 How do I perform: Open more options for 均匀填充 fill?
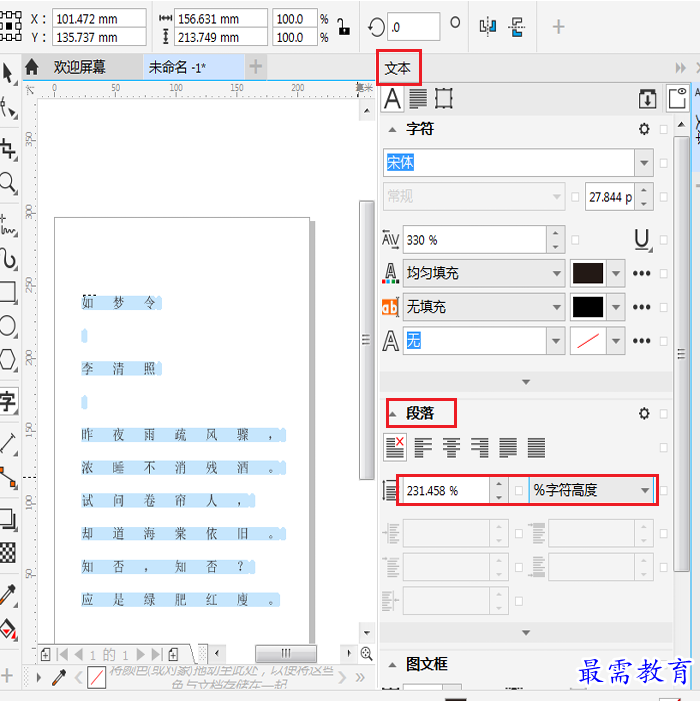[x=642, y=273]
